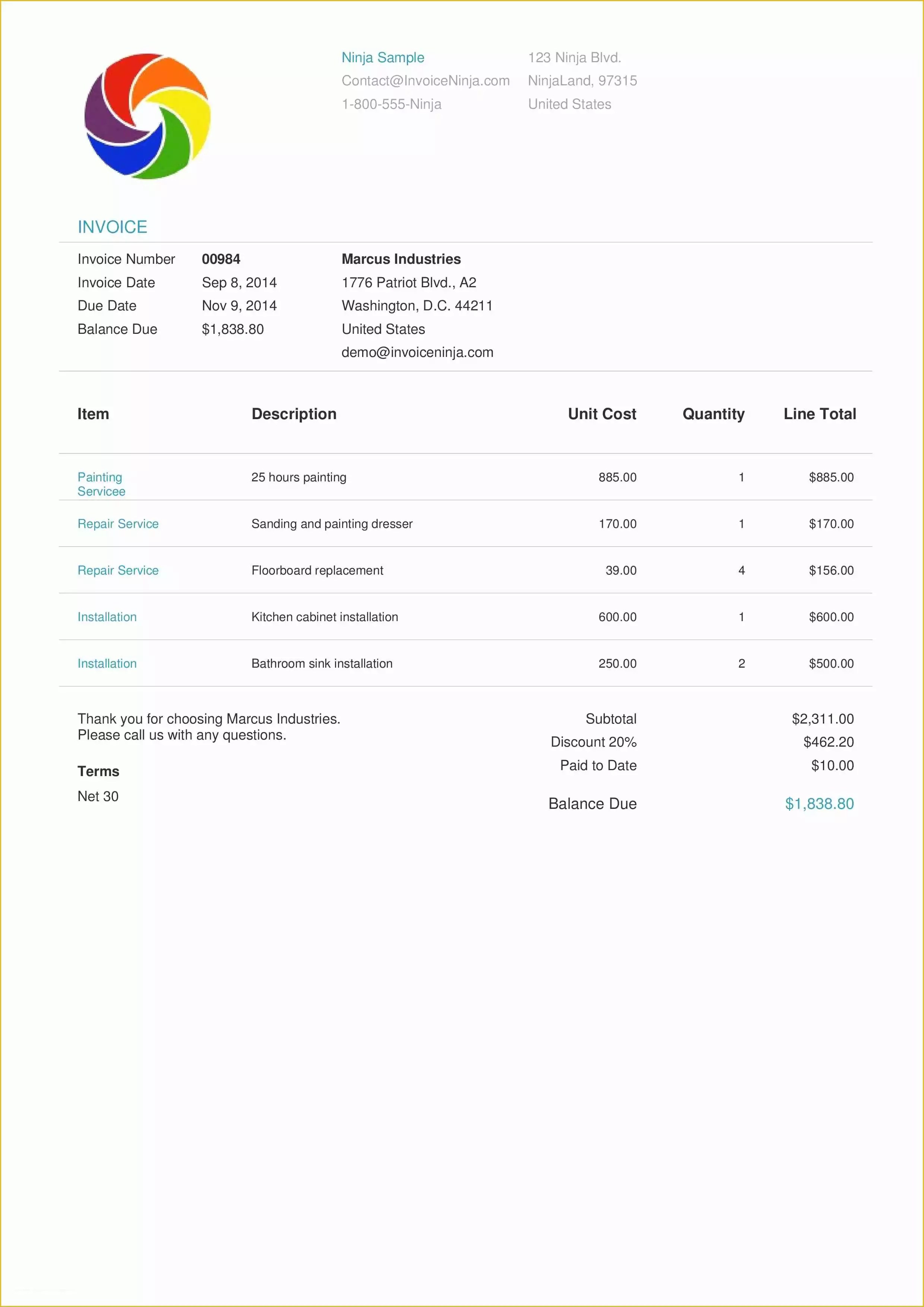Click the Repair Service item for dresser

point(118,524)
